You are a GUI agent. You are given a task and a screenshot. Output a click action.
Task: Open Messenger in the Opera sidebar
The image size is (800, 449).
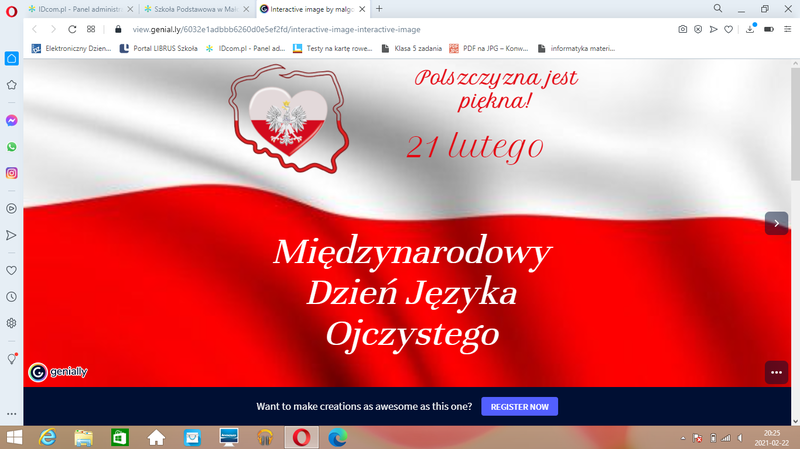coord(11,120)
